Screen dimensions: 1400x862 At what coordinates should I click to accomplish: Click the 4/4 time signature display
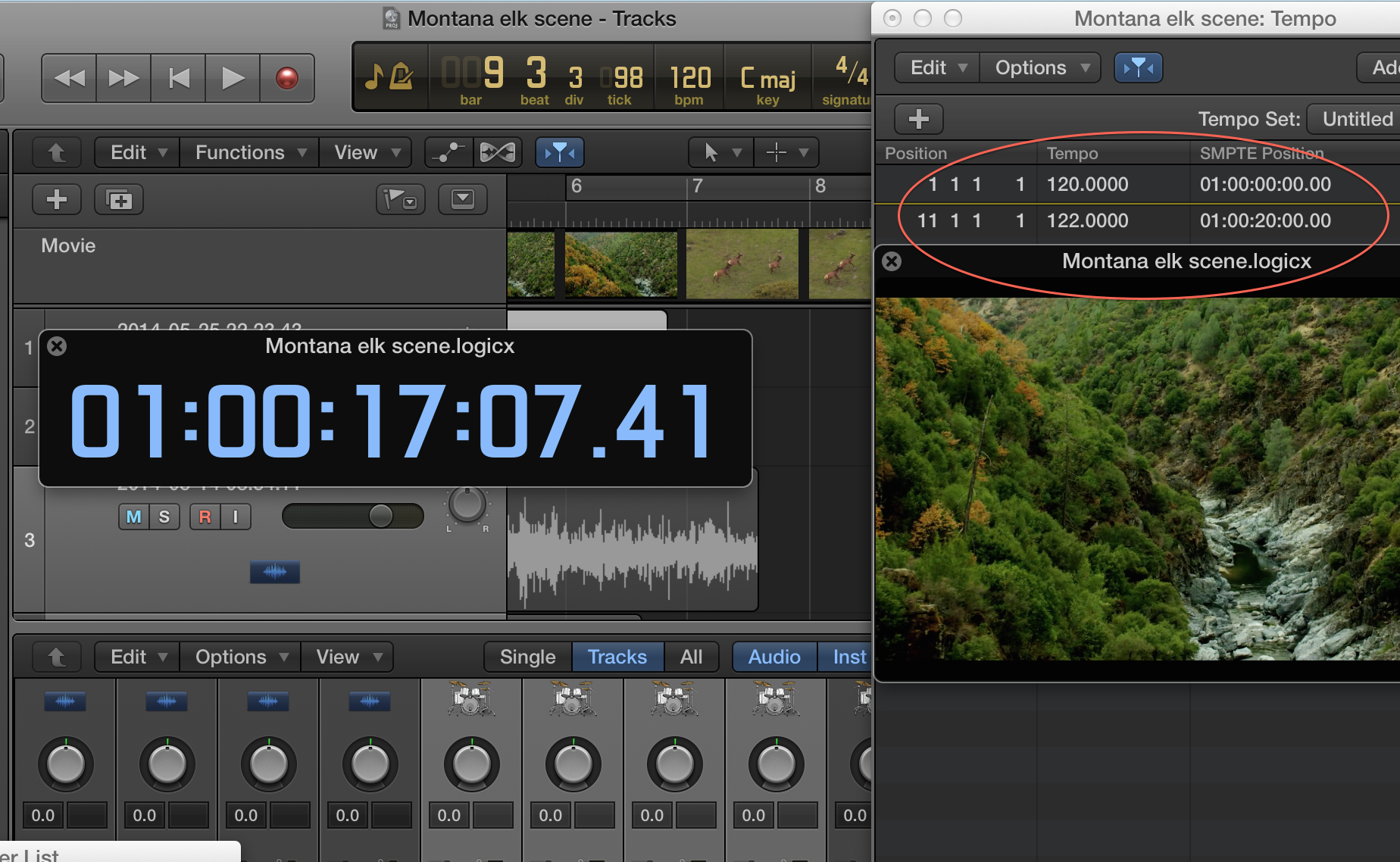click(x=852, y=72)
